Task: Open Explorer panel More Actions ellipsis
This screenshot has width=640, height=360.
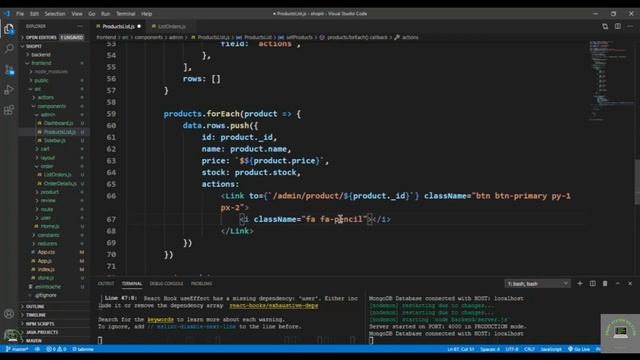Action: pos(80,26)
